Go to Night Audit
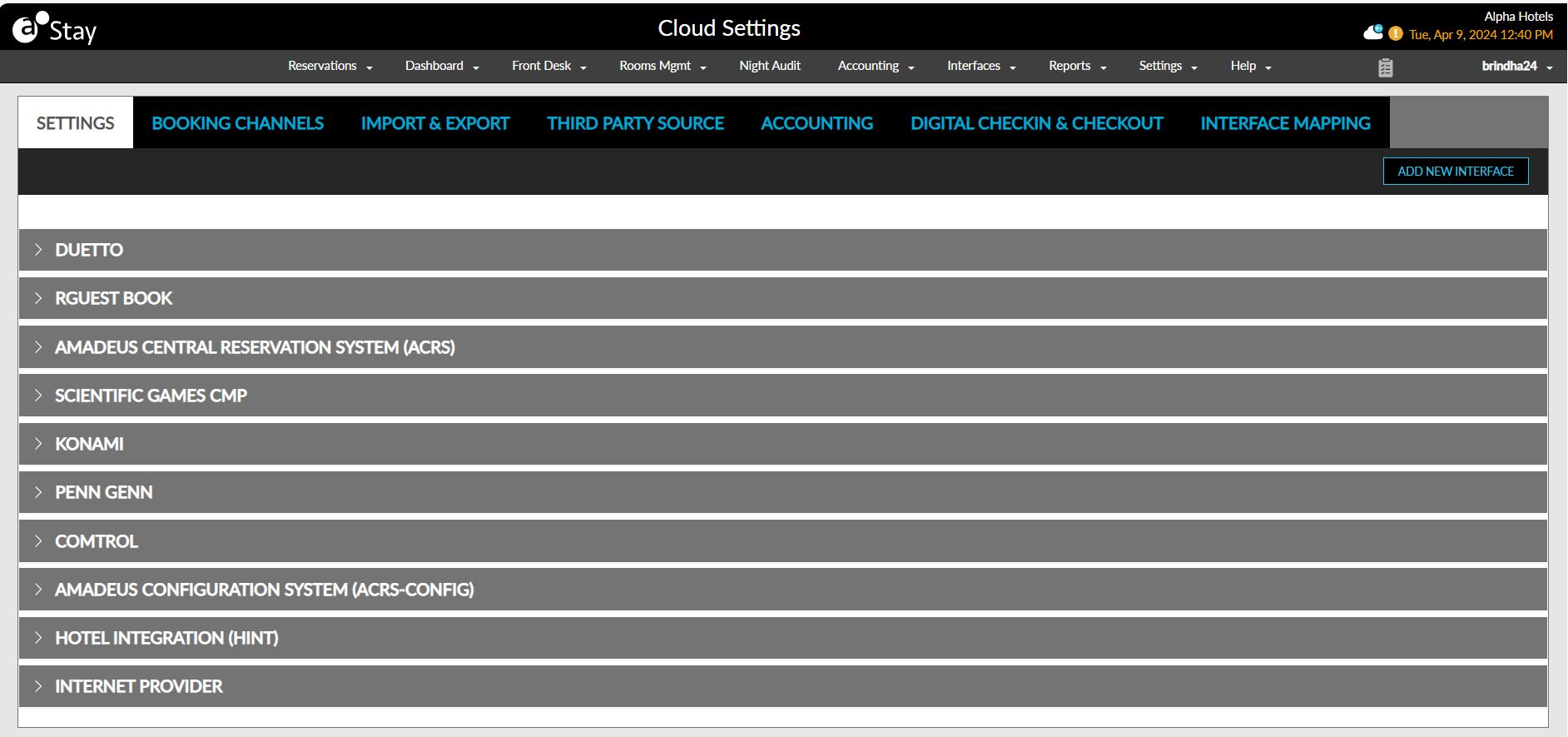The height and width of the screenshot is (737, 1568). tap(769, 66)
